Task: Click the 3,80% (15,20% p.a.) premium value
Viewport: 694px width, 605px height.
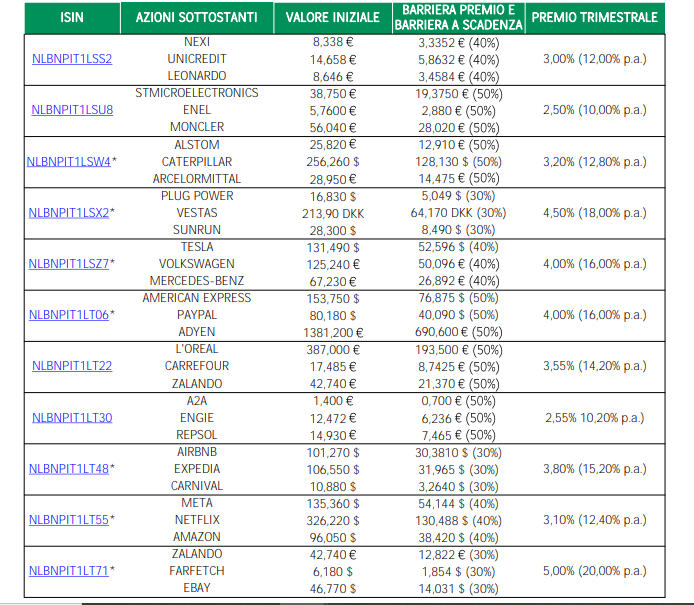Action: 595,469
